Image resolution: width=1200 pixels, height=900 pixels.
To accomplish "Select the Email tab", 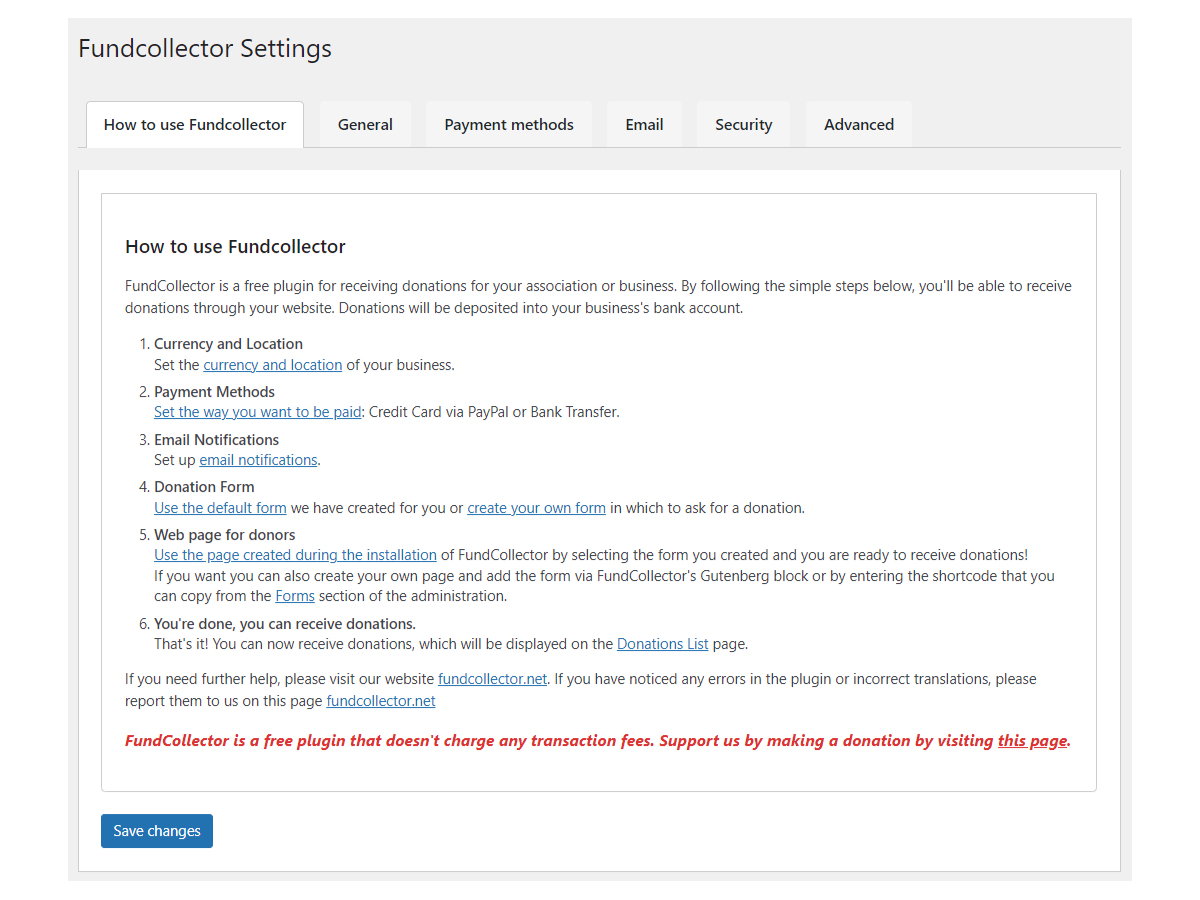I will coord(644,125).
